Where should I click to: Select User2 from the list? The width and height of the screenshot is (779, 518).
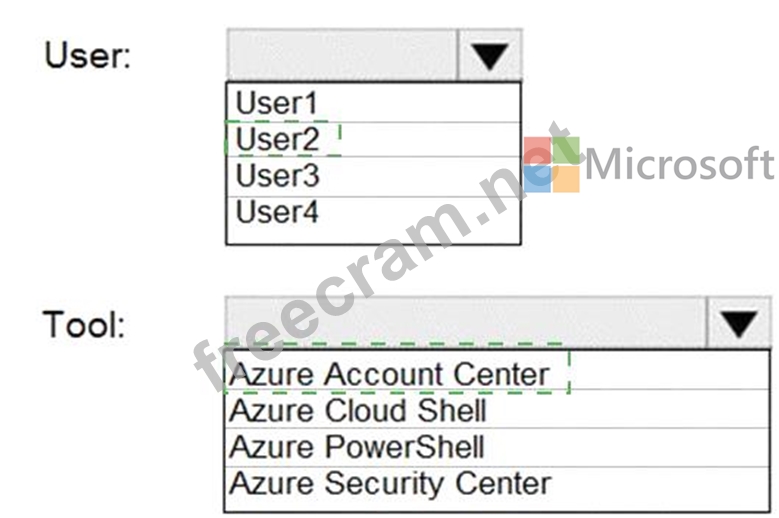coord(373,140)
